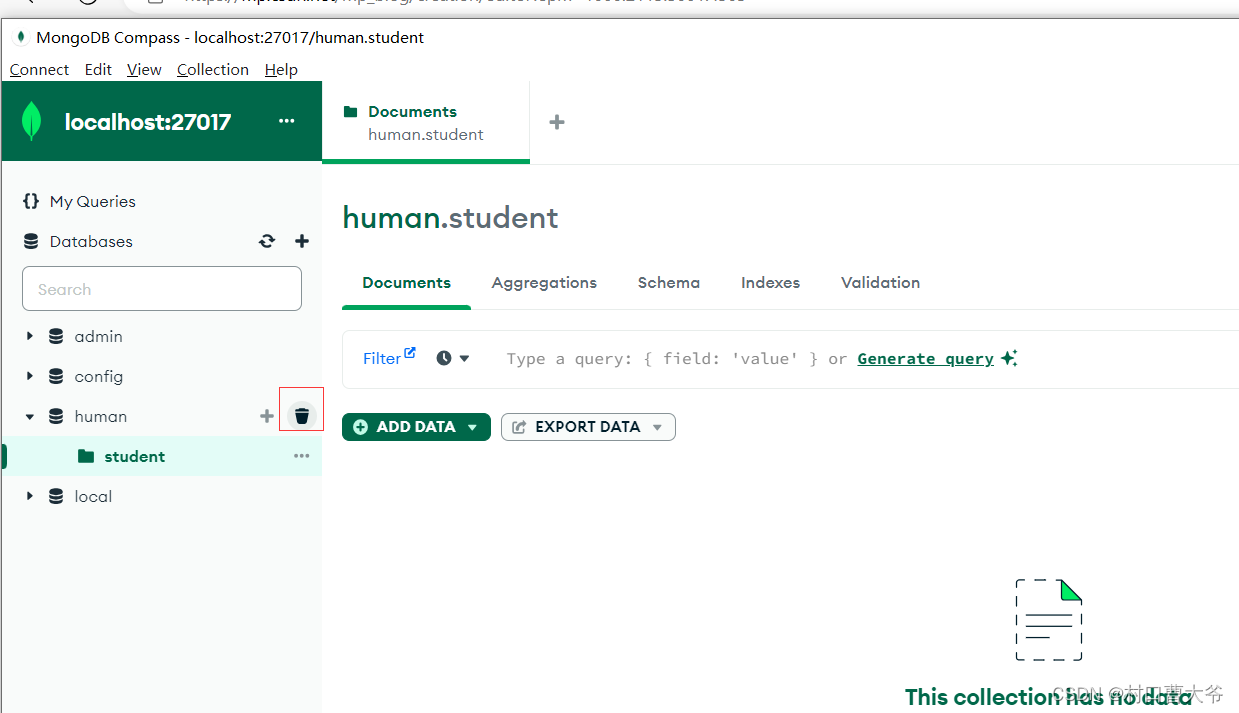The height and width of the screenshot is (713, 1239).
Task: Switch to the Aggregations tab
Action: (544, 283)
